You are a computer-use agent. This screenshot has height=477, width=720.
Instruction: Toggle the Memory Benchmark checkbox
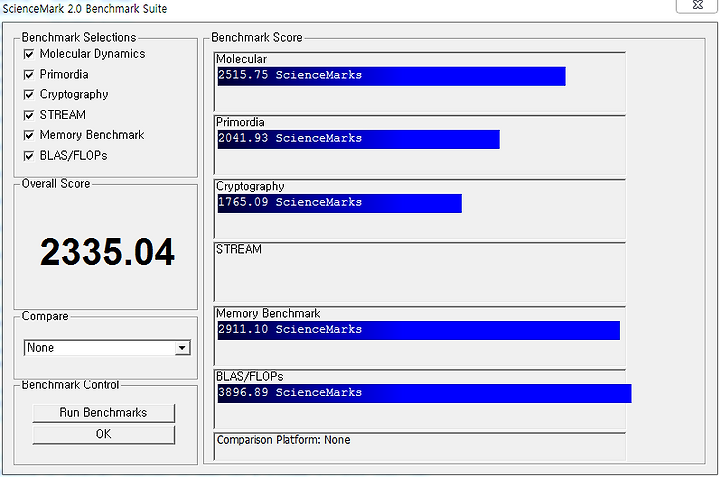coord(29,135)
